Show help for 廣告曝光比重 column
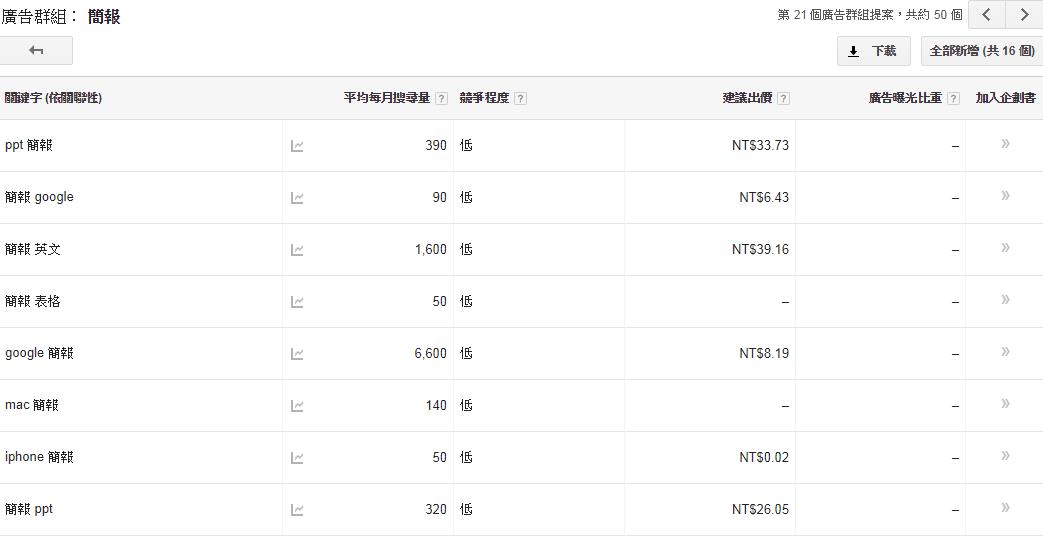Screen dimensions: 1043x537 pos(953,98)
